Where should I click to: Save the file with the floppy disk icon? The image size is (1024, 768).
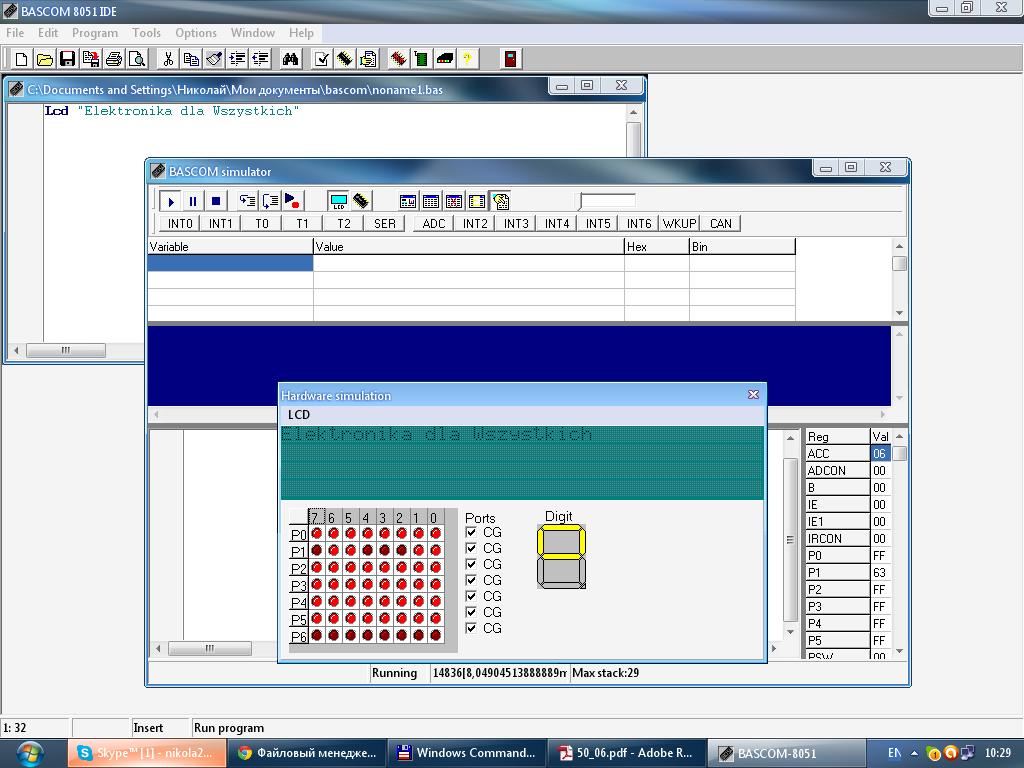pyautogui.click(x=67, y=59)
